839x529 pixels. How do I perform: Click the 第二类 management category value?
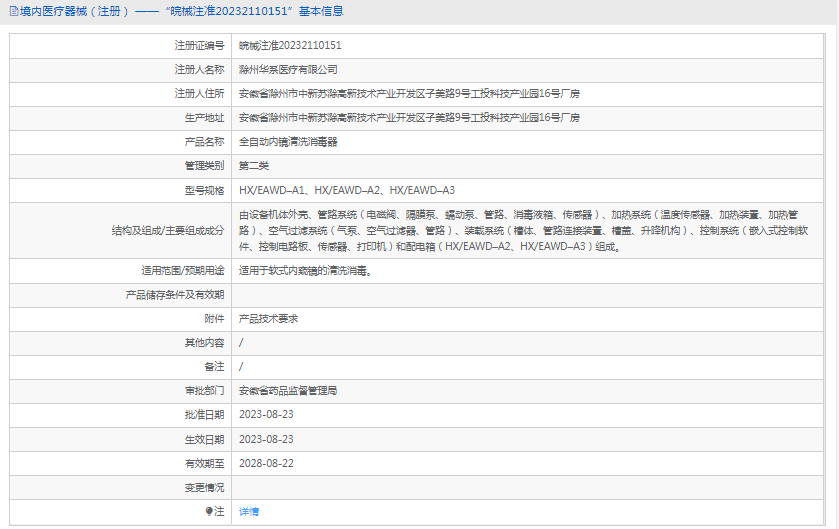click(x=254, y=166)
